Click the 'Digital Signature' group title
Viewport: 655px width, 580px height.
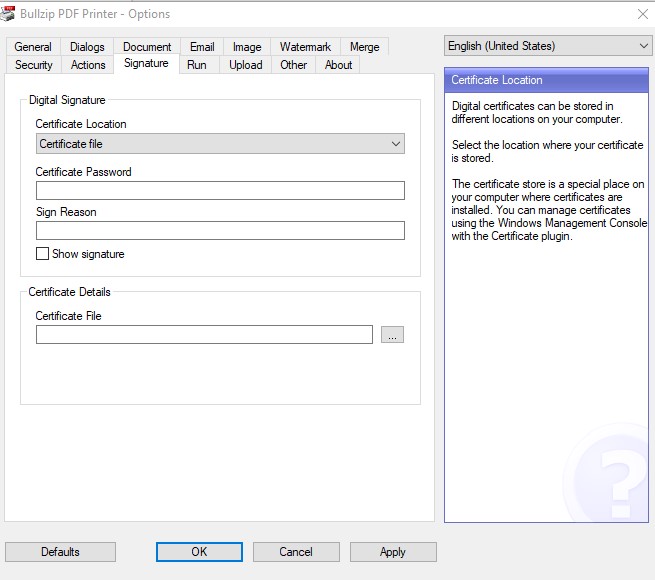coord(67,100)
